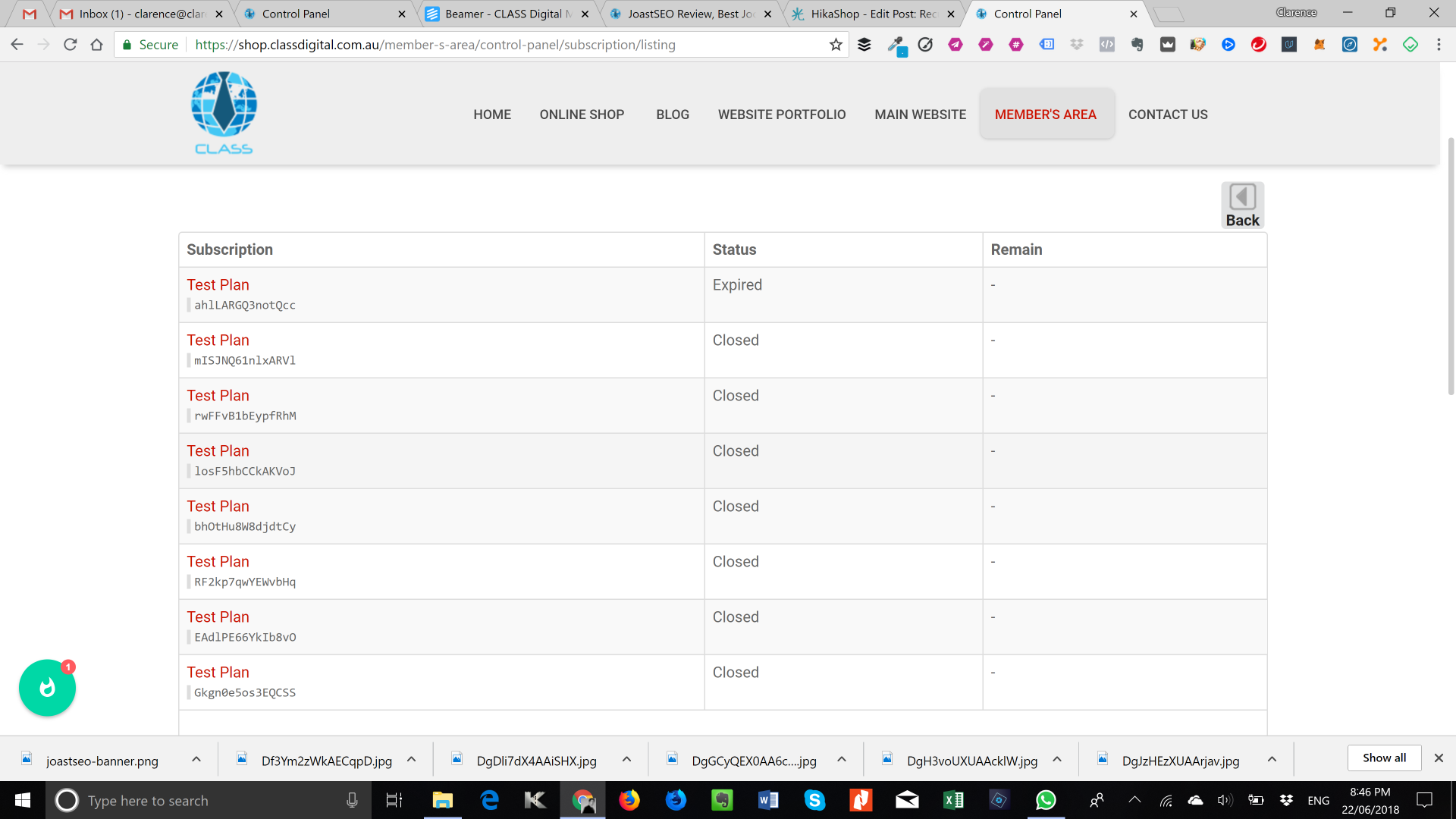Click the Back arrow icon

[x=1242, y=198]
